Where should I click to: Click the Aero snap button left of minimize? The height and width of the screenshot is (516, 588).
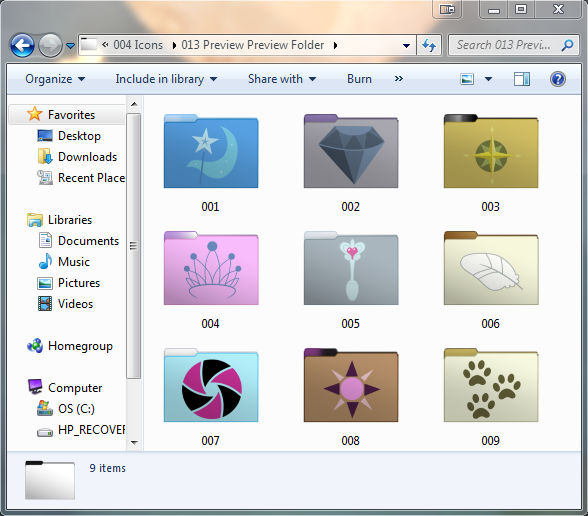coord(447,9)
